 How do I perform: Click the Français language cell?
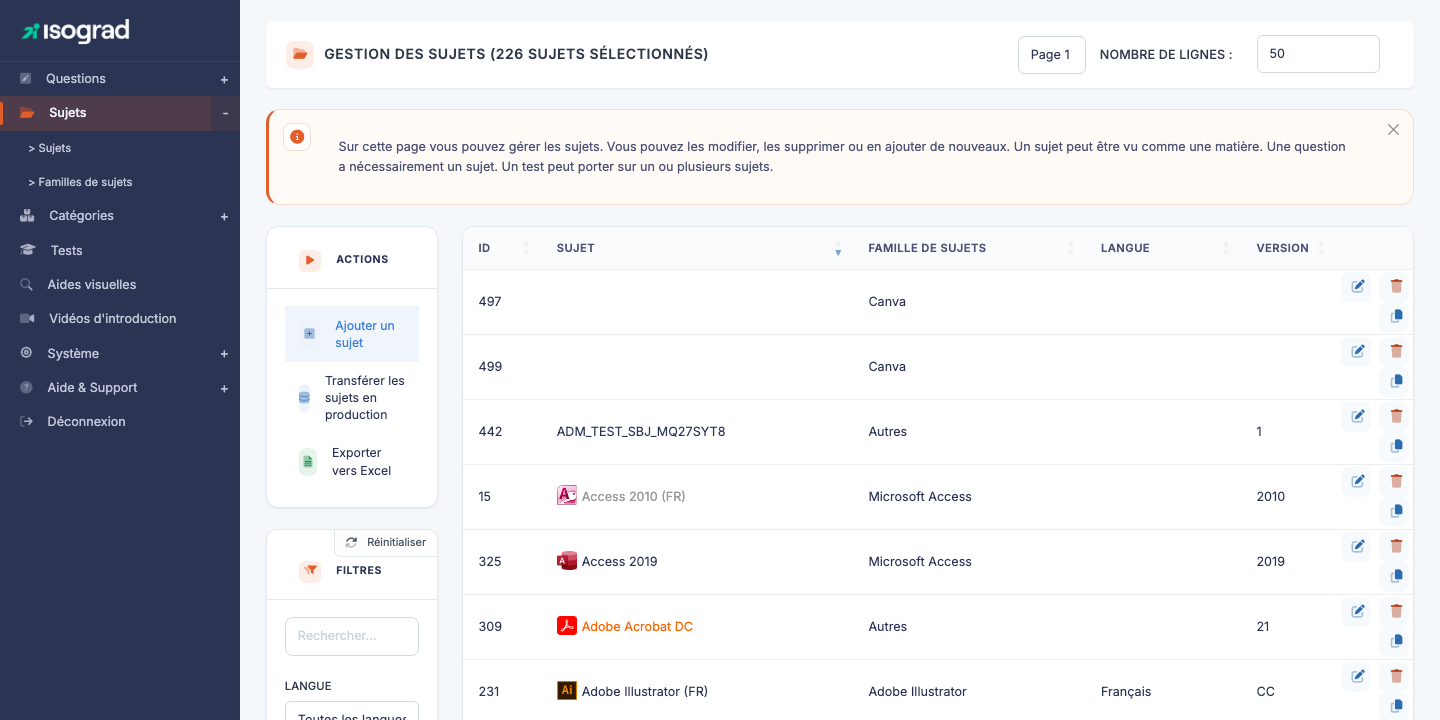(x=1126, y=691)
